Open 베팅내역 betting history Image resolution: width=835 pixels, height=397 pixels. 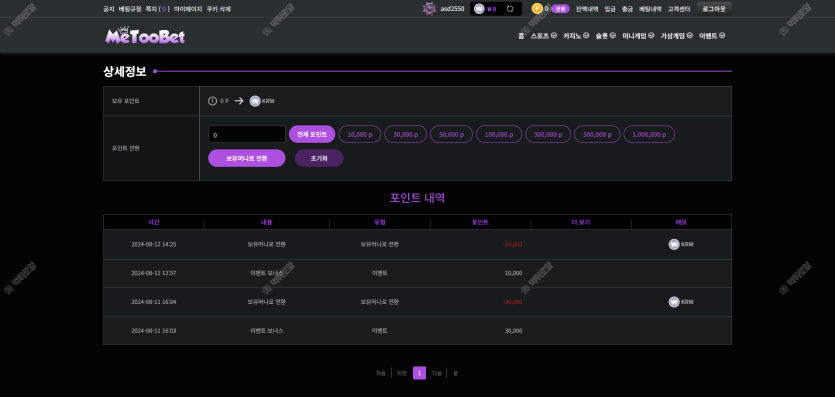point(650,9)
